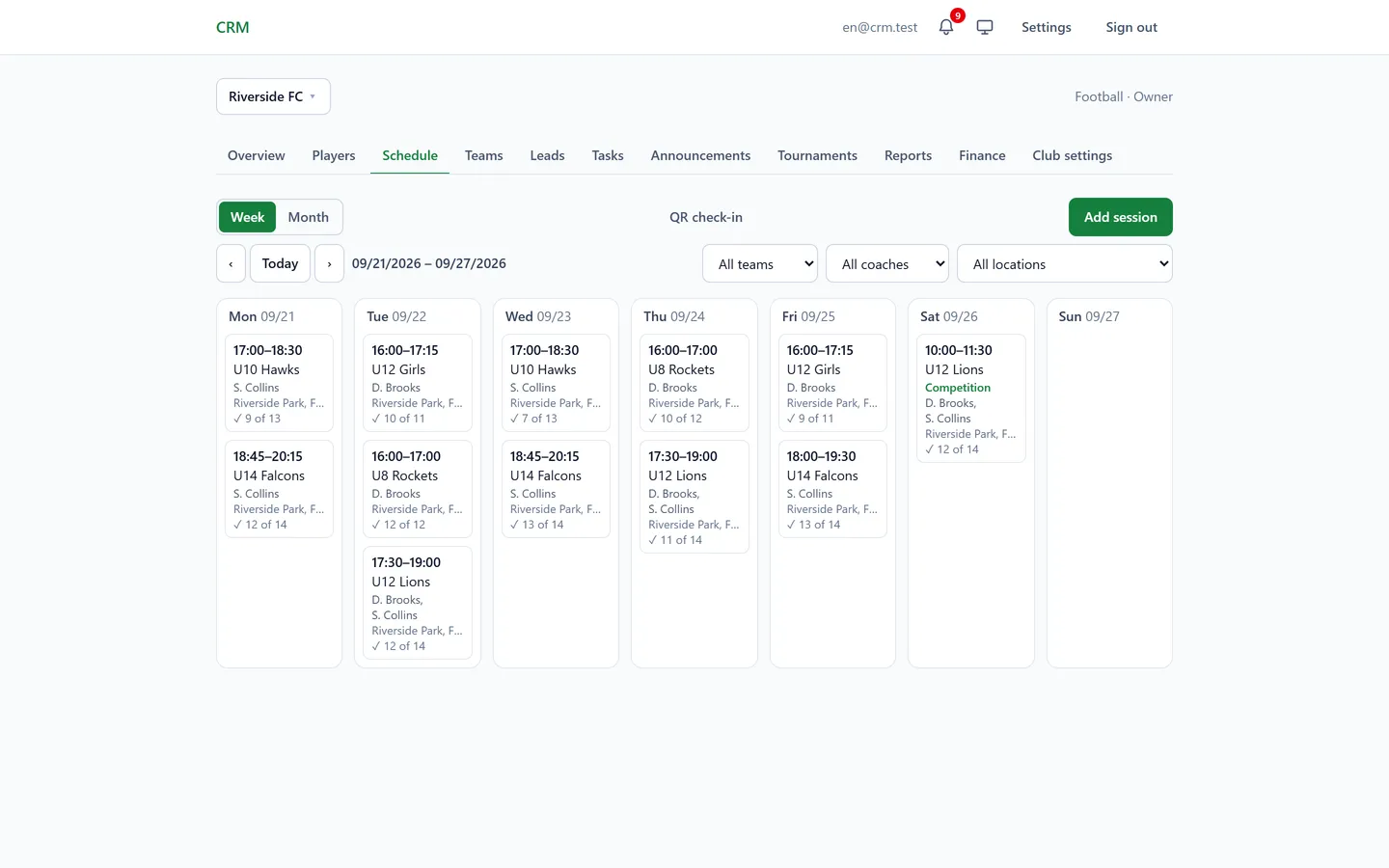
Task: Open the Teams tab
Action: (484, 155)
